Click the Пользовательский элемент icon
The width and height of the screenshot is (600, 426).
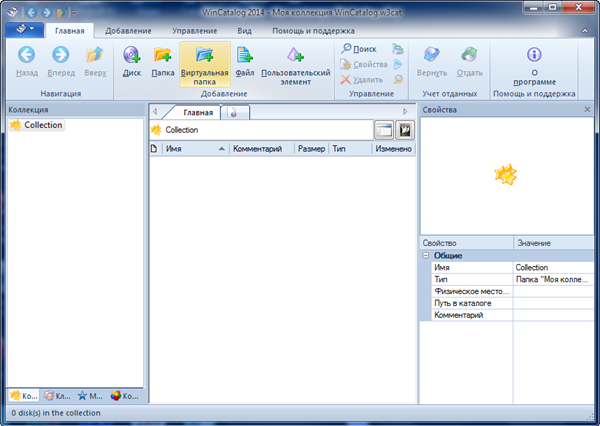pyautogui.click(x=295, y=58)
